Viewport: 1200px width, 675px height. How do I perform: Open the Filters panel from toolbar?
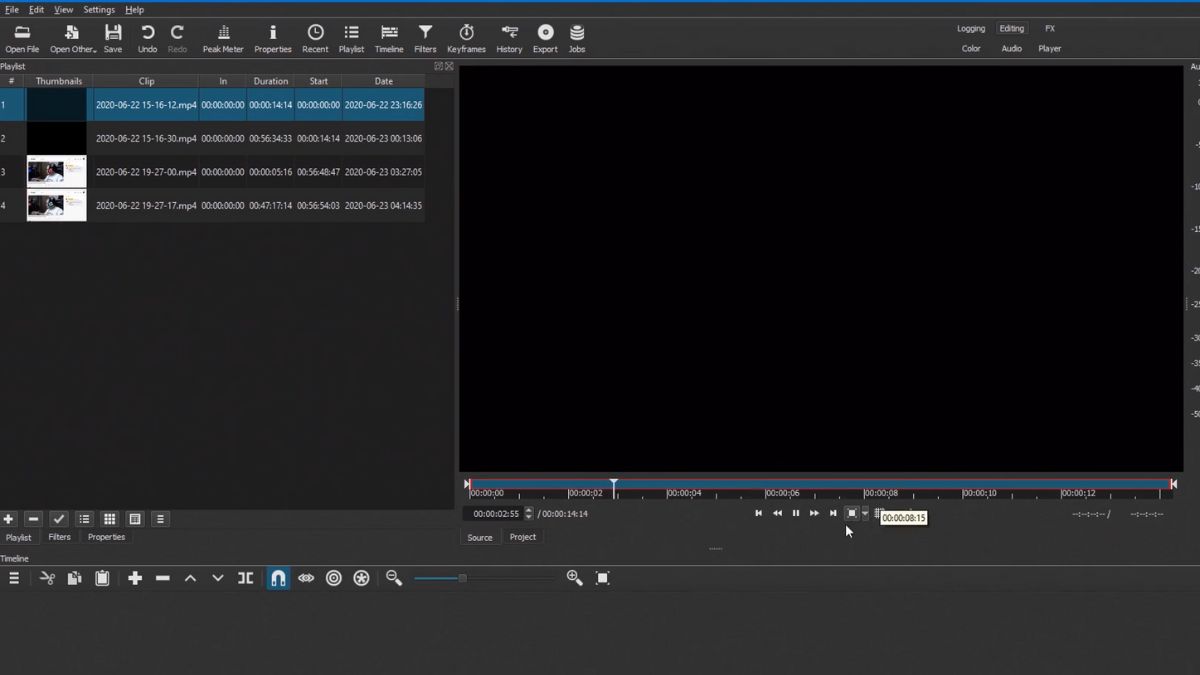click(x=425, y=39)
